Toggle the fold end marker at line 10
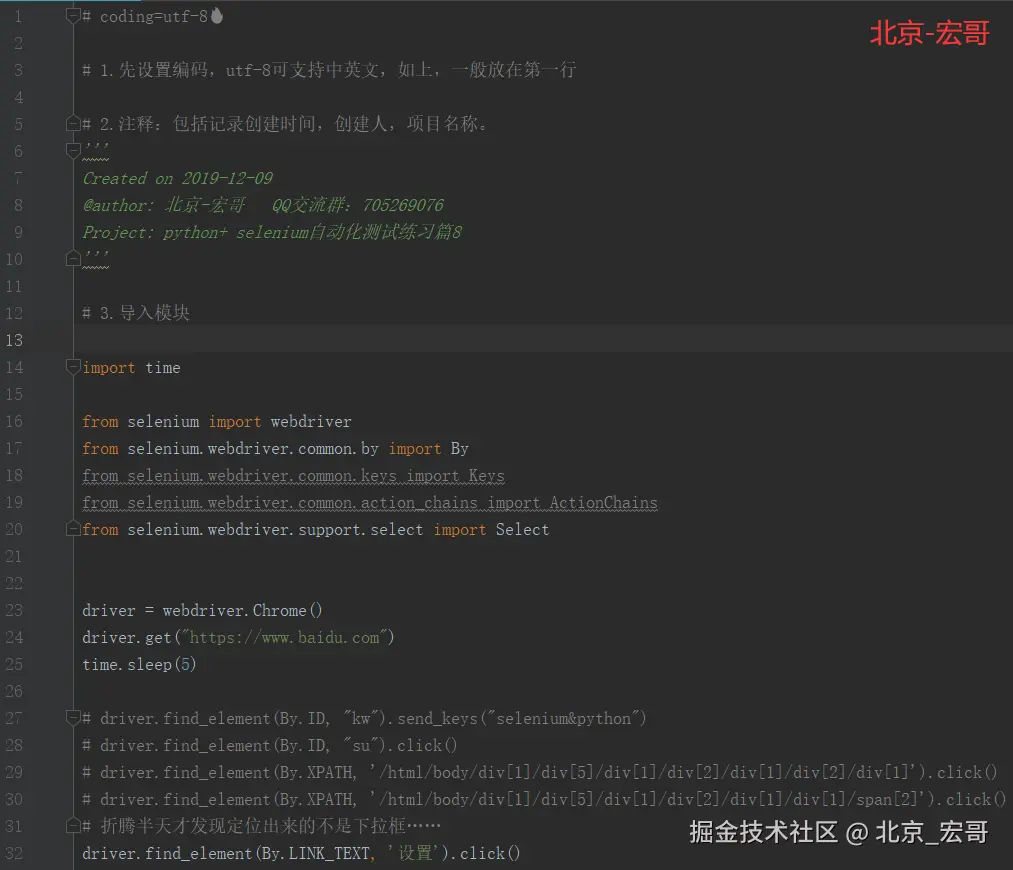Image resolution: width=1013 pixels, height=870 pixels. pyautogui.click(x=73, y=259)
